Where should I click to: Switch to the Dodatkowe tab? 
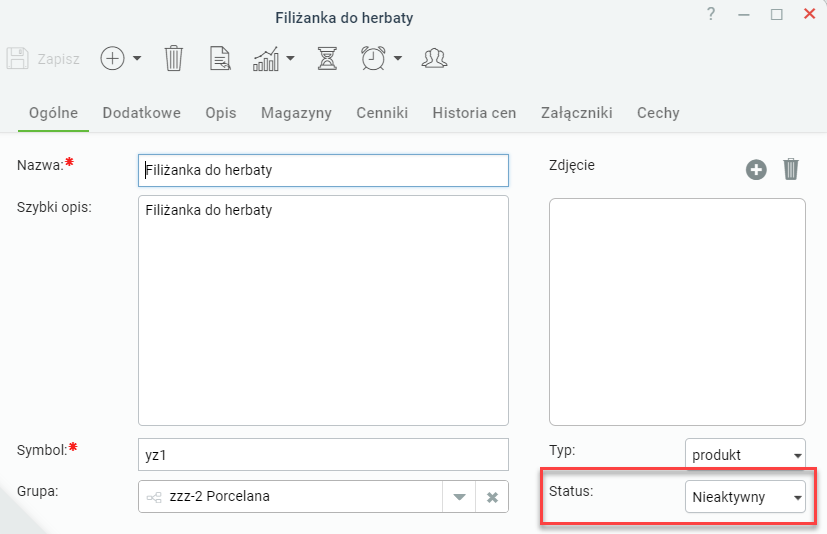pyautogui.click(x=141, y=113)
